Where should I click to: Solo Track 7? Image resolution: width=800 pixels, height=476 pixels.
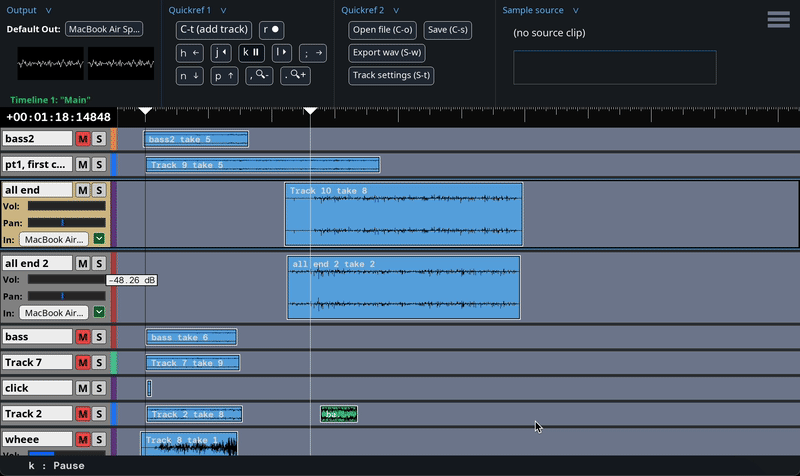coord(99,362)
